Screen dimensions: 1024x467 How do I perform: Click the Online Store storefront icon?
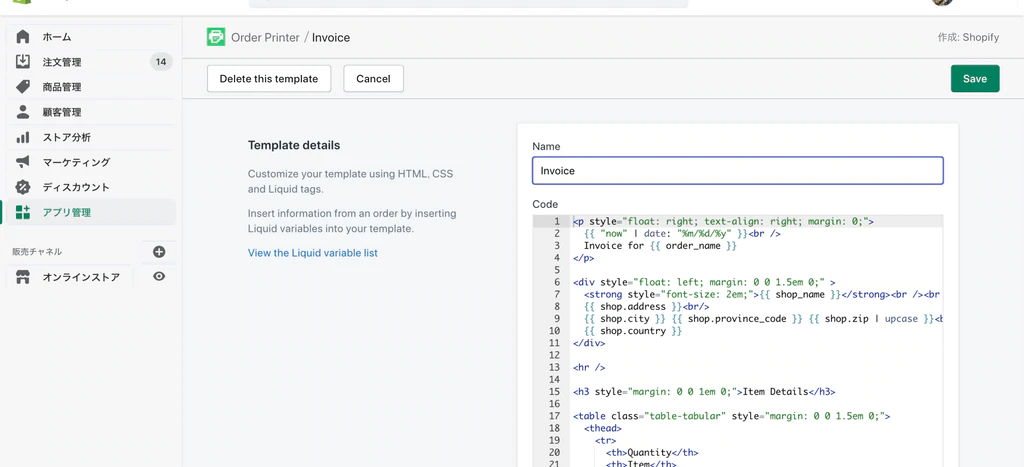[23, 277]
